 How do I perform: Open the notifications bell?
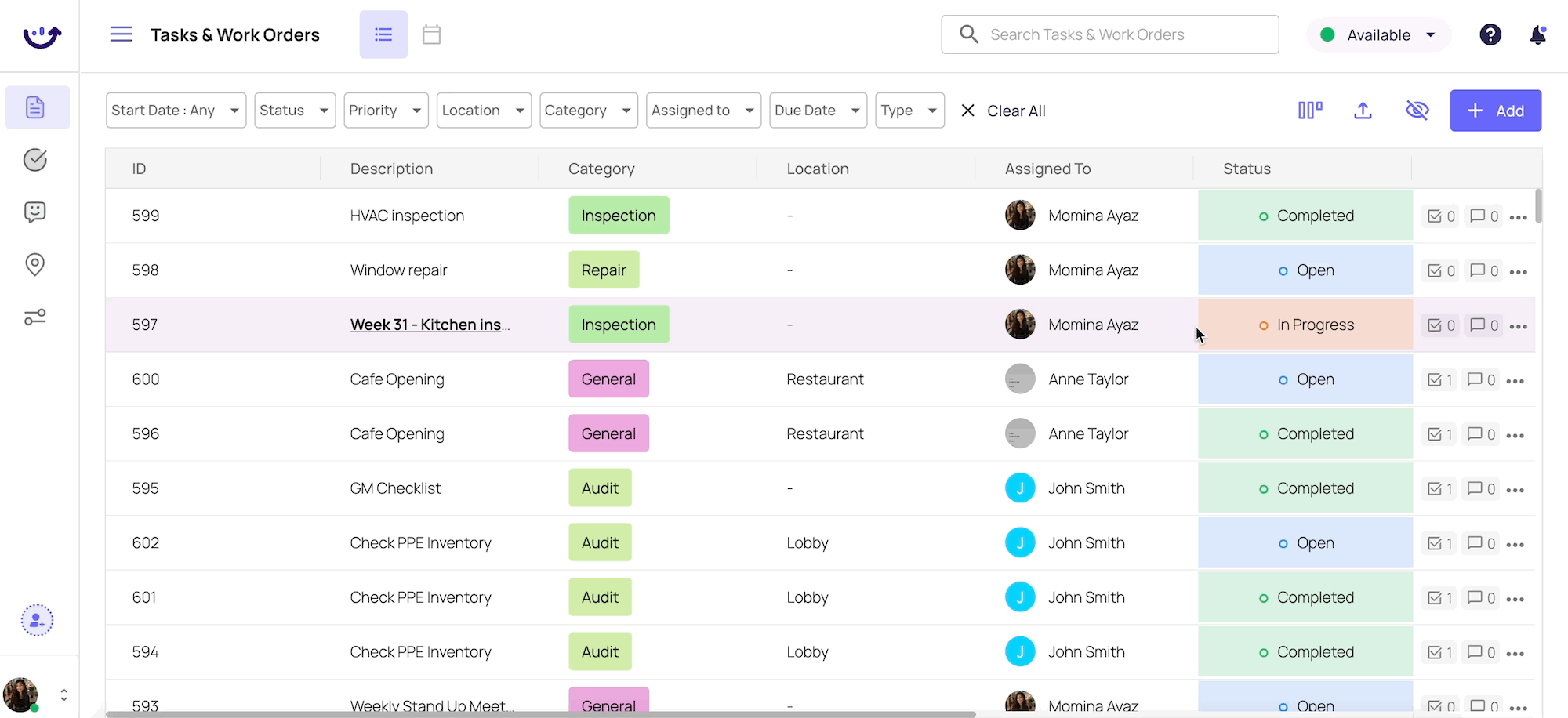pyautogui.click(x=1538, y=34)
